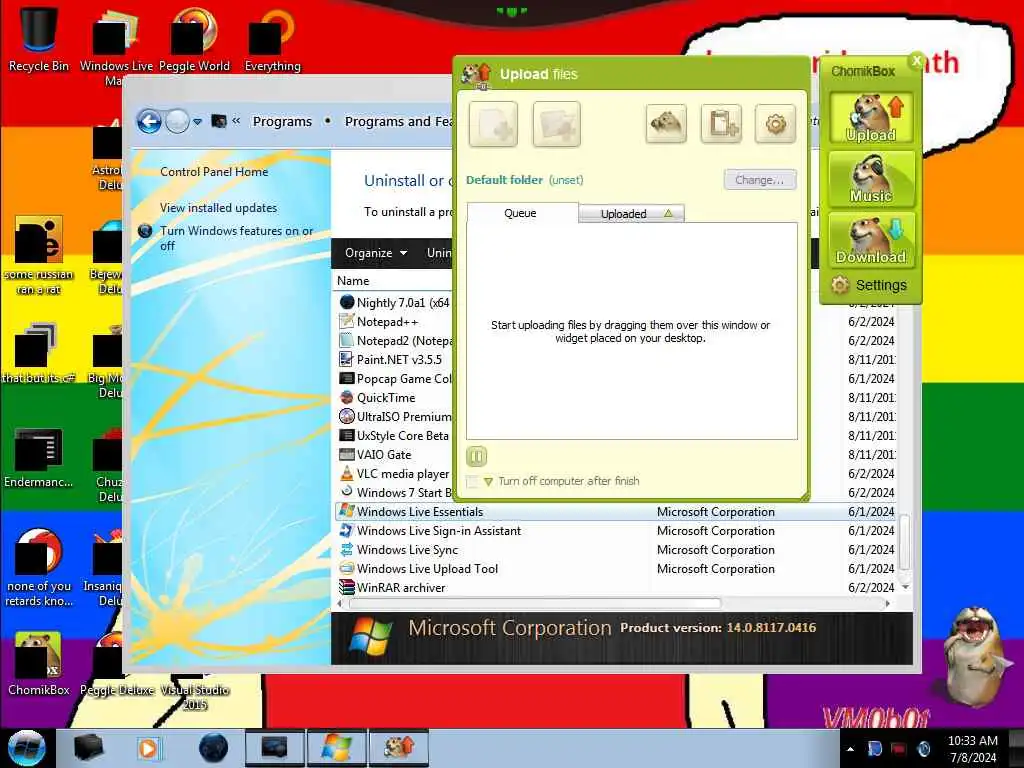Screen dimensions: 1024x768
Task: Click the Back arrow in Control Panel
Action: pos(149,121)
